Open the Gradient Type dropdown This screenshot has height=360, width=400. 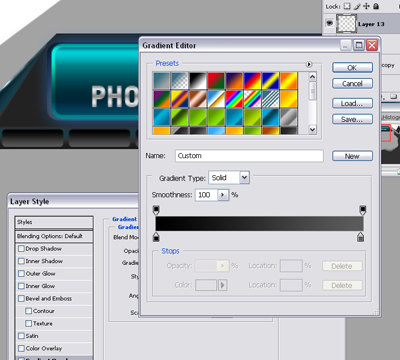[244, 177]
